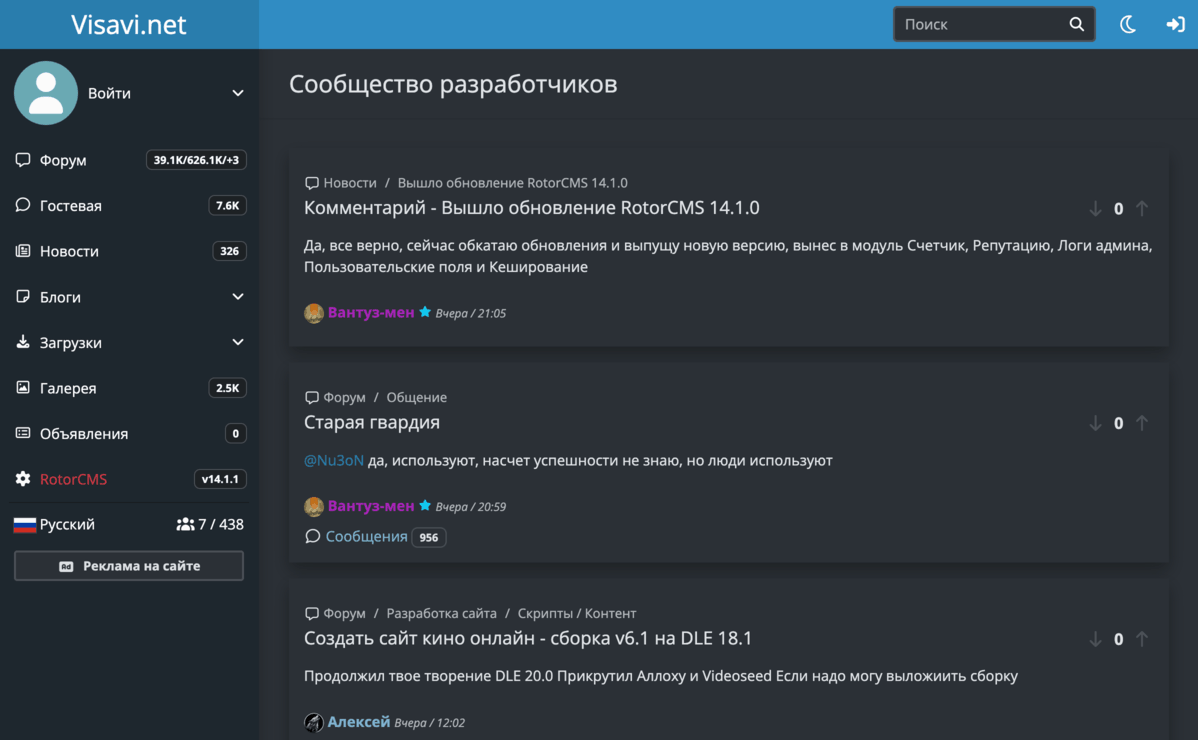The width and height of the screenshot is (1198, 740).
Task: Click inside the Поиск search field
Action: pos(982,24)
